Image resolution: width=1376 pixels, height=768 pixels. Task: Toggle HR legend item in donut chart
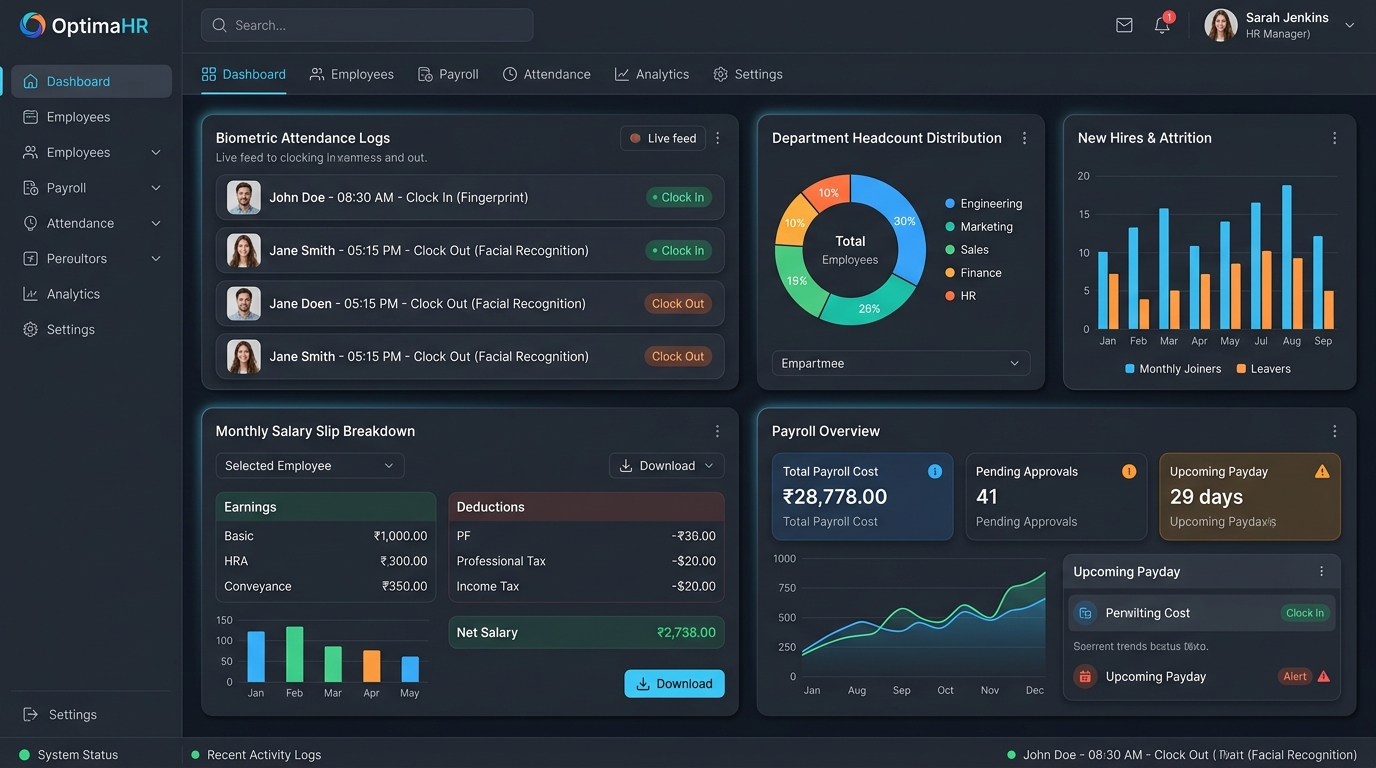click(x=961, y=296)
